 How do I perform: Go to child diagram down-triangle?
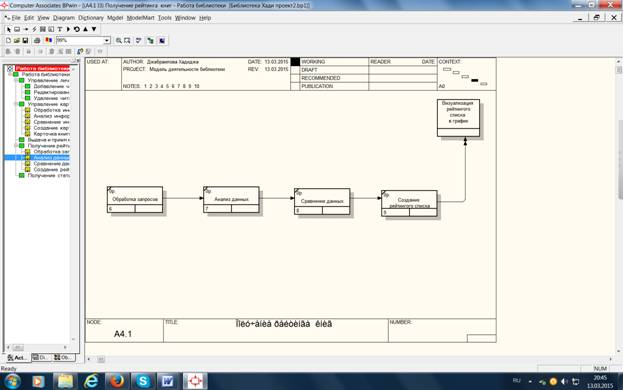(x=94, y=29)
